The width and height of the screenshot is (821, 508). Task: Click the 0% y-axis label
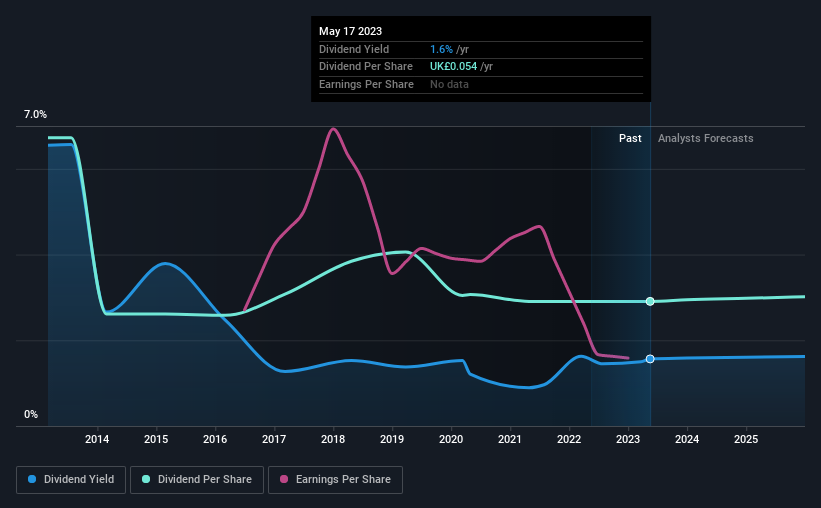tap(31, 414)
